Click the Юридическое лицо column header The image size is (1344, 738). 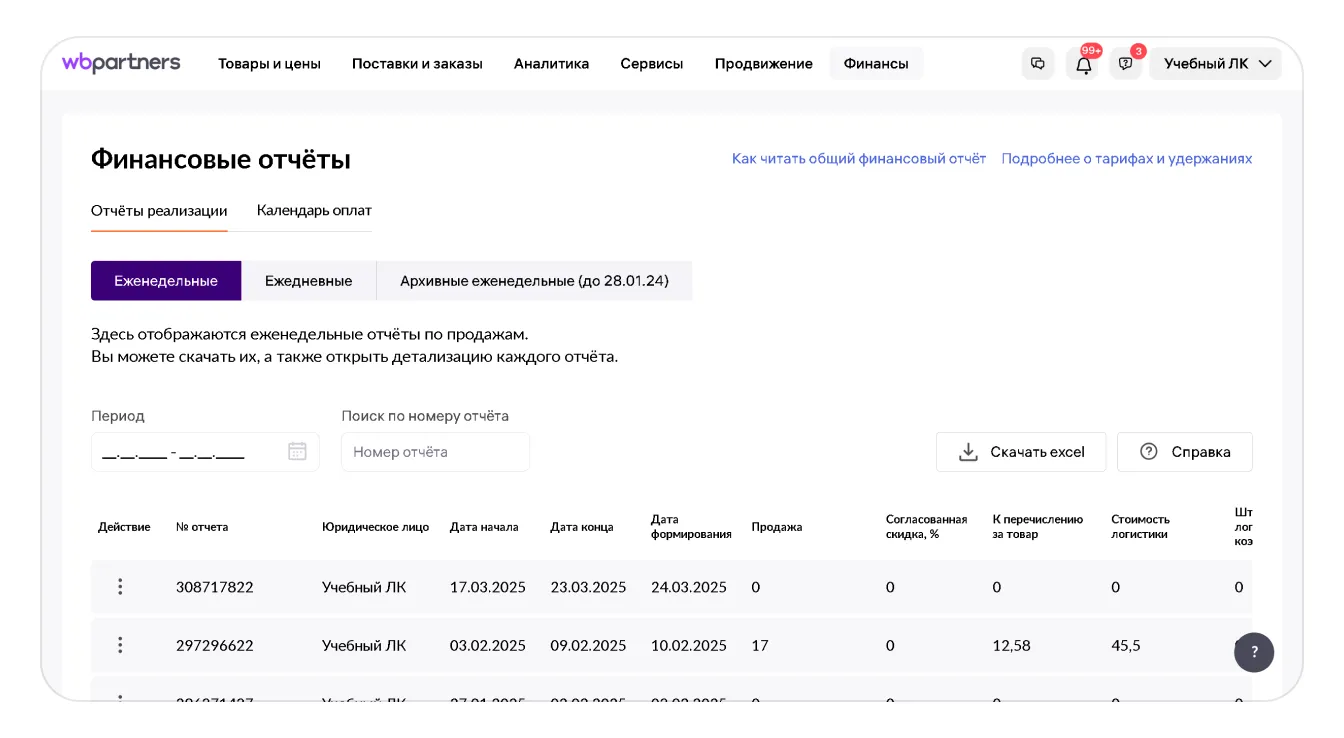(x=375, y=527)
